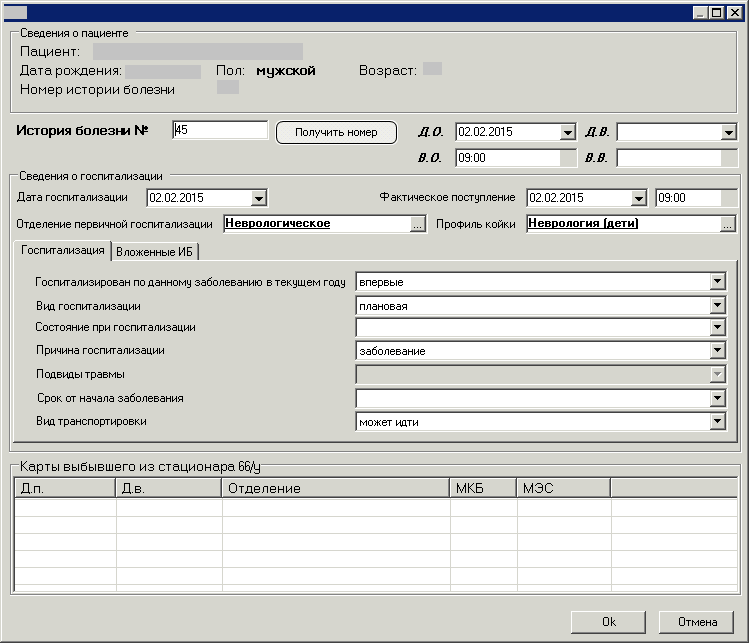This screenshot has width=749, height=643.
Task: Open the 'Дата госпитализации' date dropdown
Action: click(x=258, y=198)
